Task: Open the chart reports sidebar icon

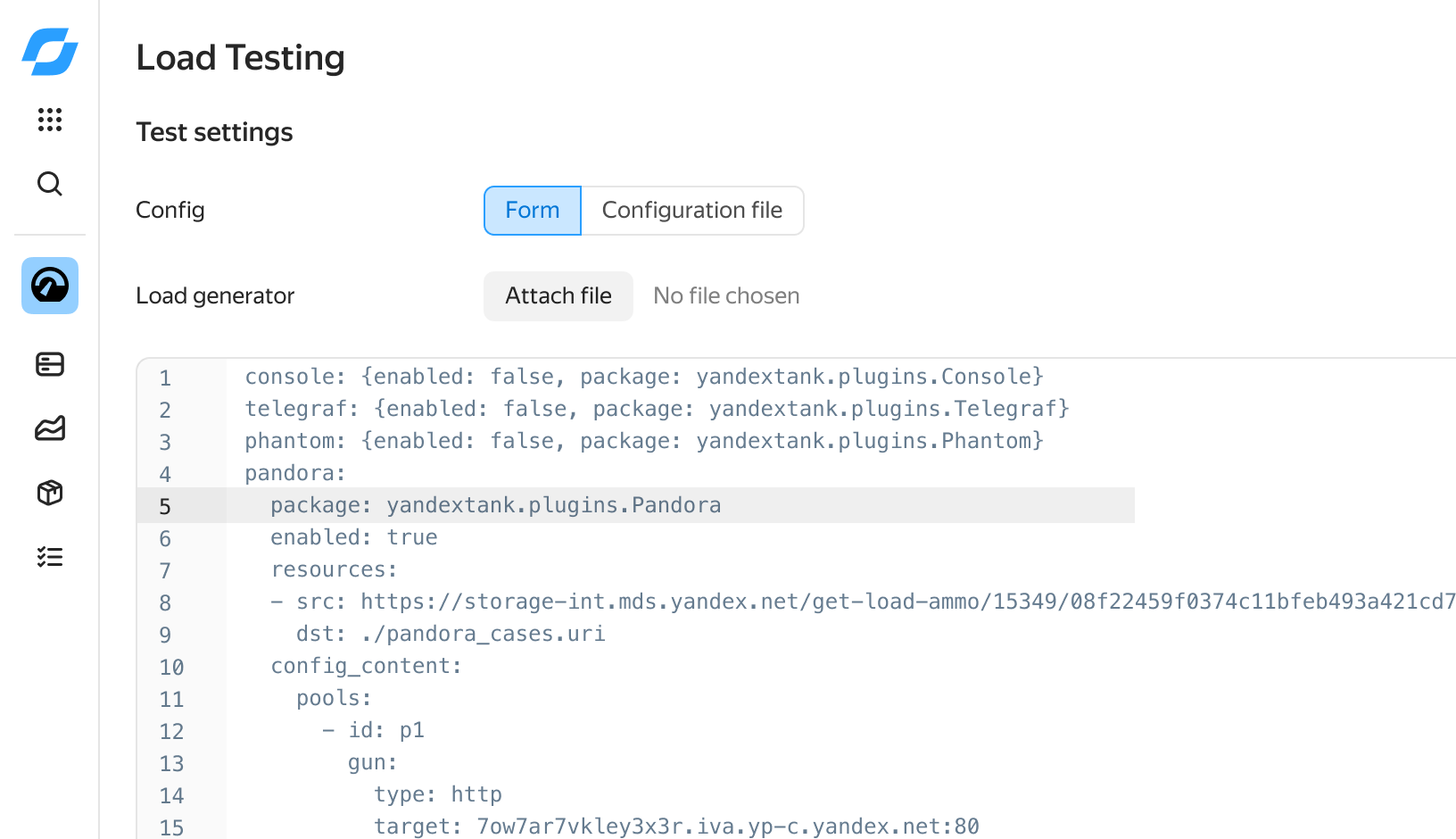Action: (50, 428)
